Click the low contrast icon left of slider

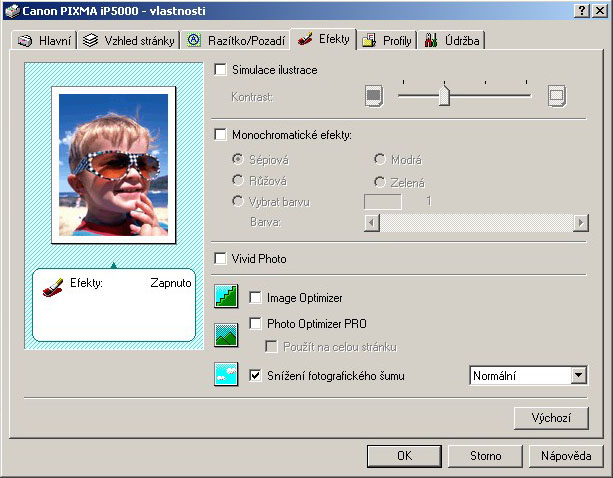373,96
